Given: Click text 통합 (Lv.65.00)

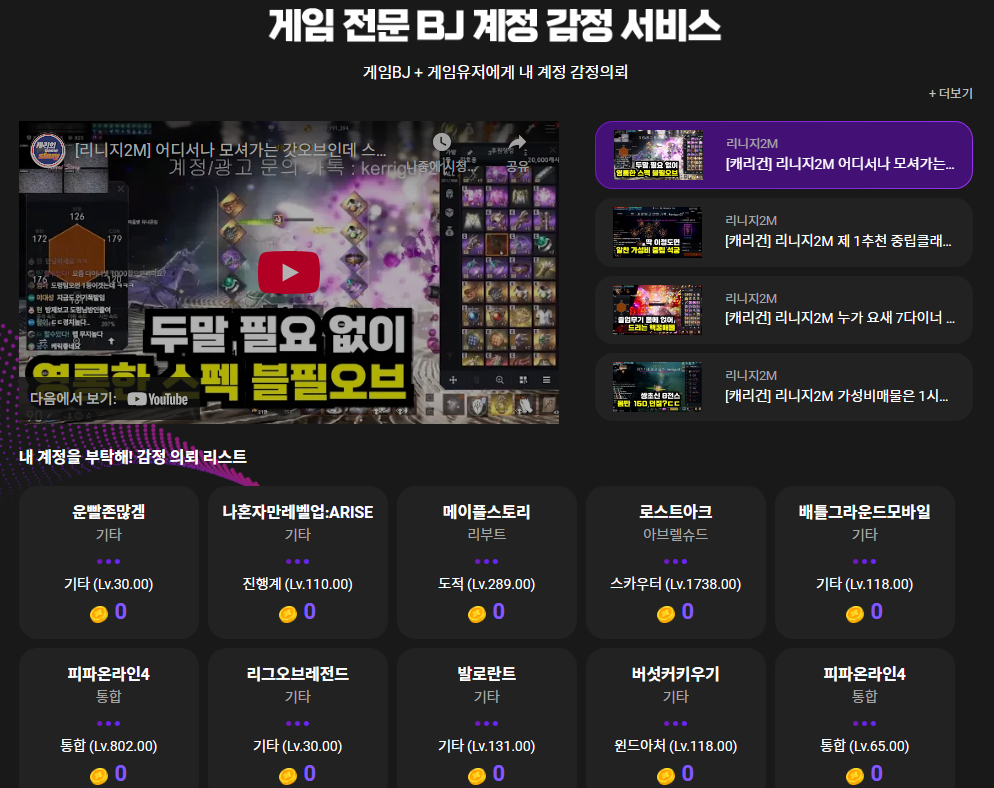Looking at the screenshot, I should tap(864, 746).
